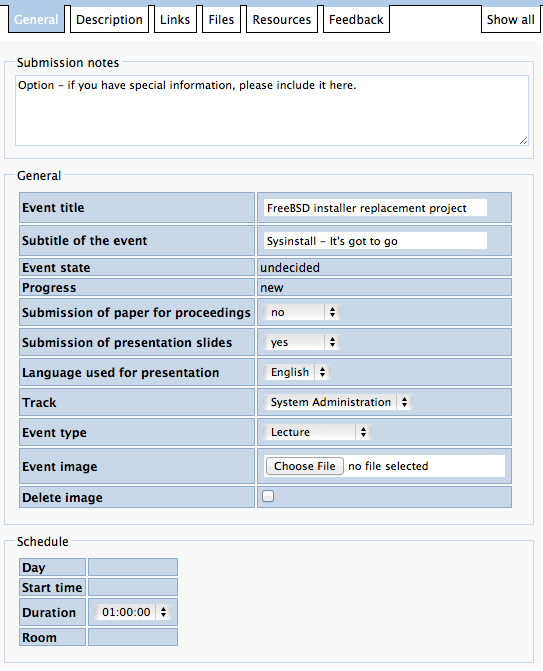The width and height of the screenshot is (543, 671).
Task: Open the Feedback tab
Action: pos(356,20)
